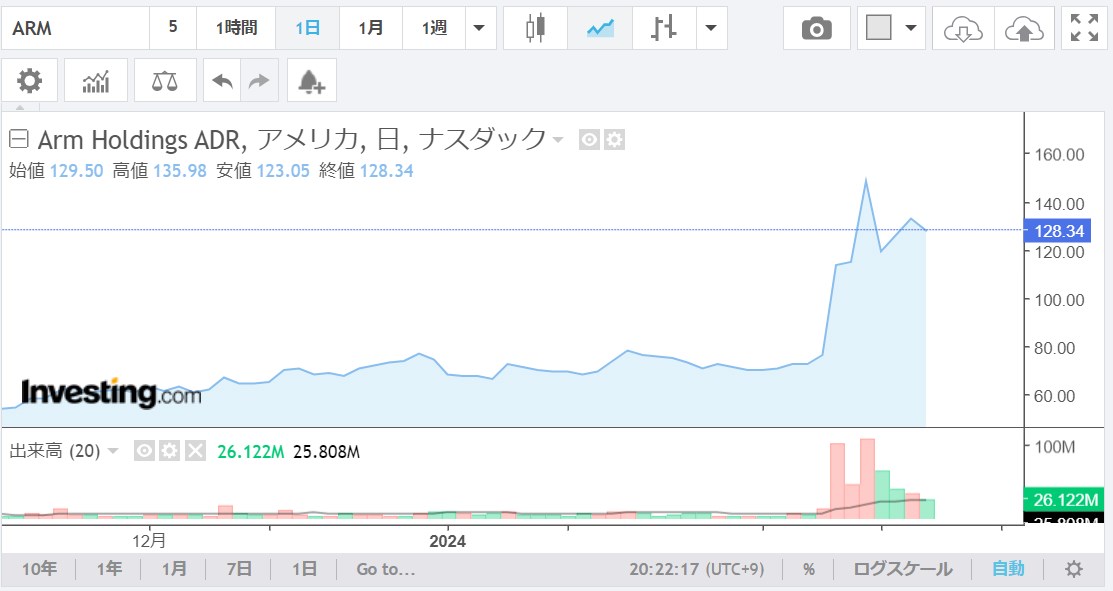Click the clock time 20:22:17 (UTC+9)
Screen dimensions: 1113x591
(x=696, y=569)
